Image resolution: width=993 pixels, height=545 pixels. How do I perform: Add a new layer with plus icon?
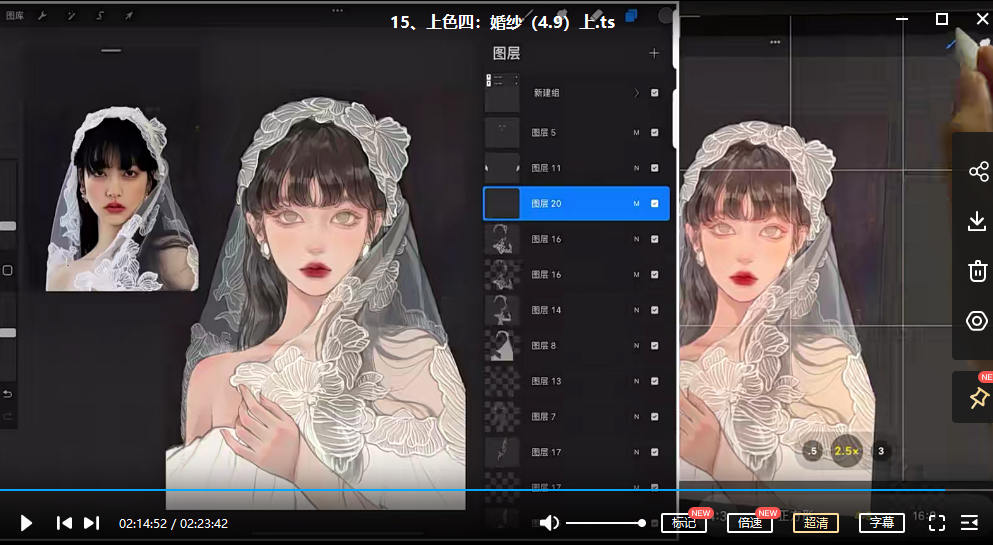pyautogui.click(x=654, y=53)
